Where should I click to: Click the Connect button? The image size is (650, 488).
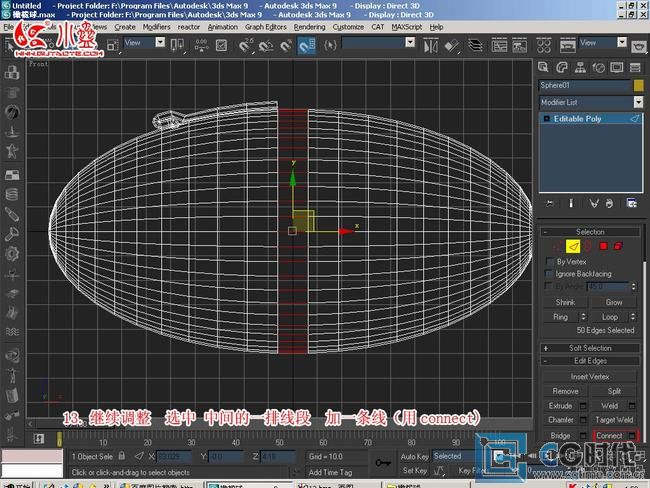pyautogui.click(x=609, y=436)
